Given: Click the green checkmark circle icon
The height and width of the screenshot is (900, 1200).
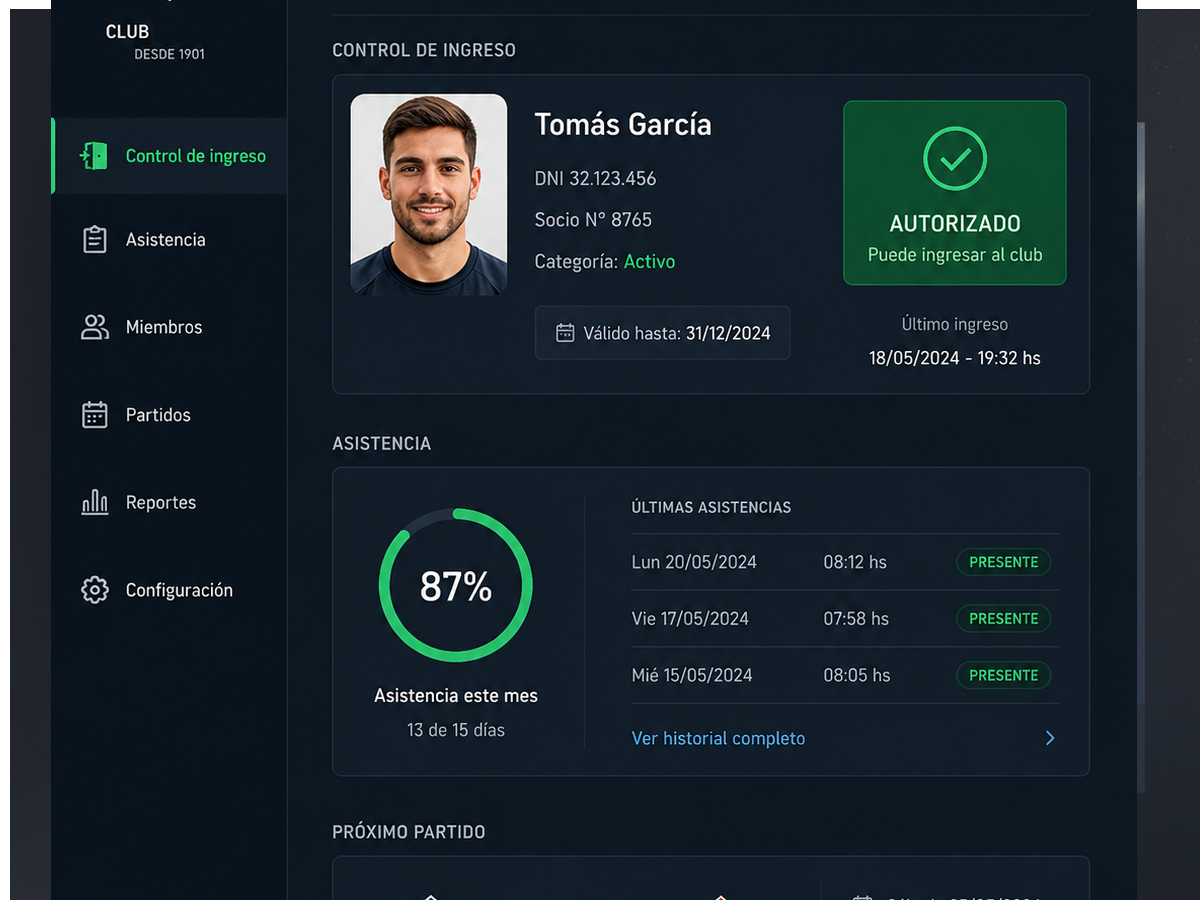Looking at the screenshot, I should click(955, 158).
